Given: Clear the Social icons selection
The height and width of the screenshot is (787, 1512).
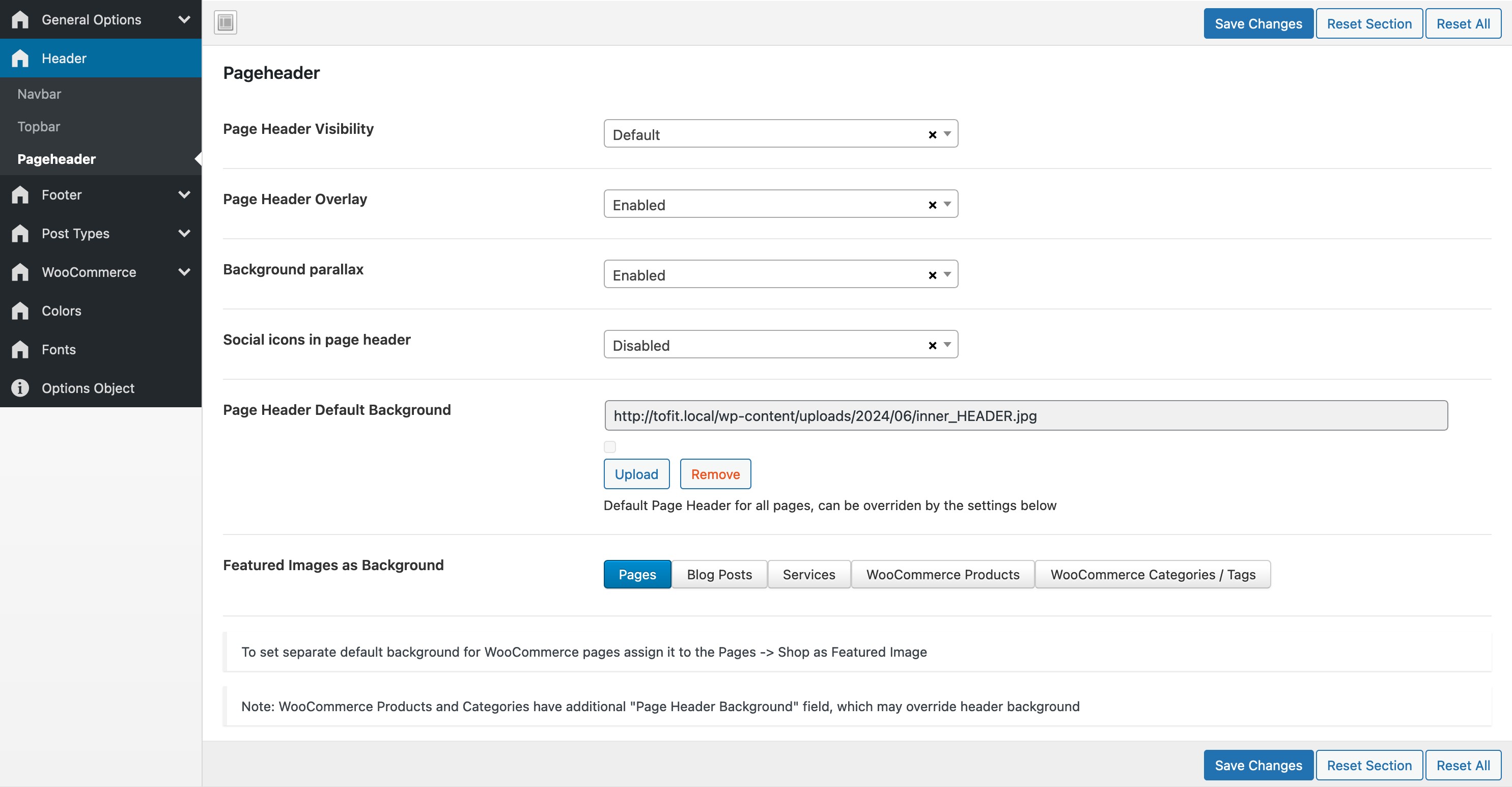Looking at the screenshot, I should [932, 346].
